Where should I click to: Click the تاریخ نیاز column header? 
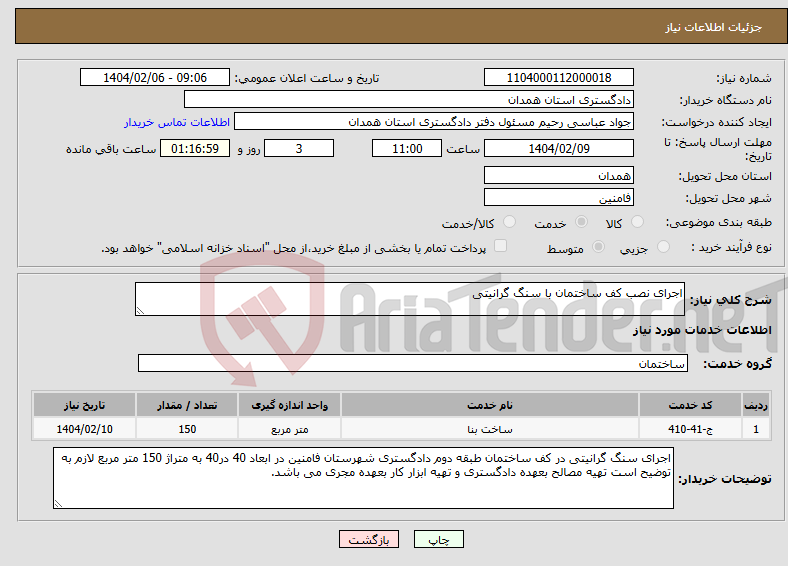[x=84, y=405]
